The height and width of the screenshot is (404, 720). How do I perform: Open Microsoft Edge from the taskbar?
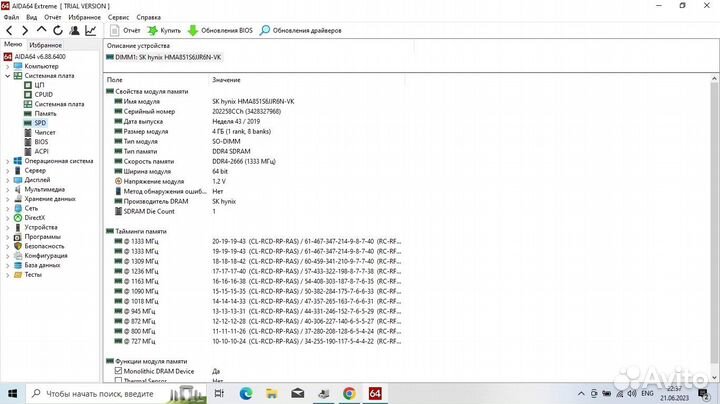[246, 393]
